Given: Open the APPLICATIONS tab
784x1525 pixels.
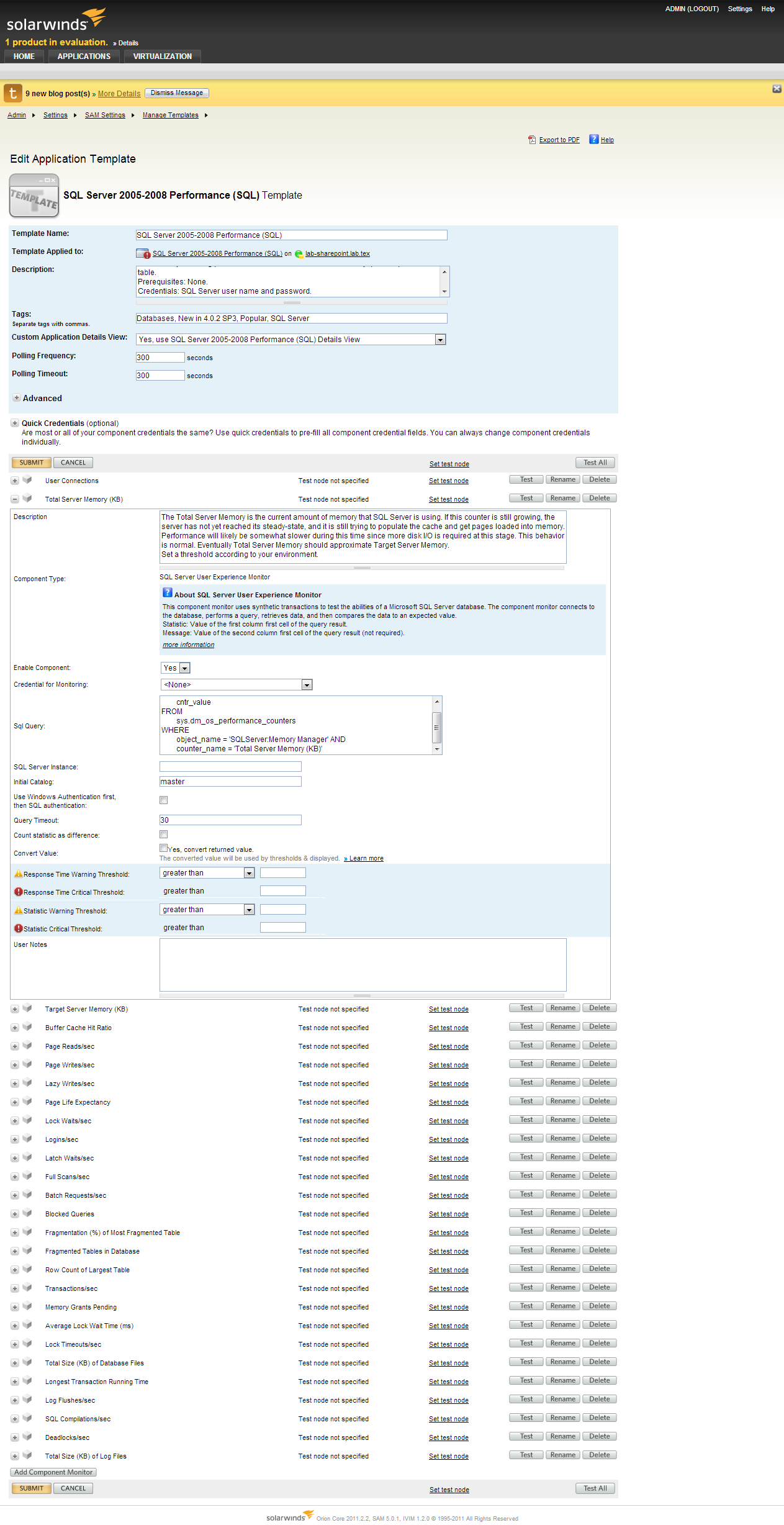Looking at the screenshot, I should click(84, 56).
